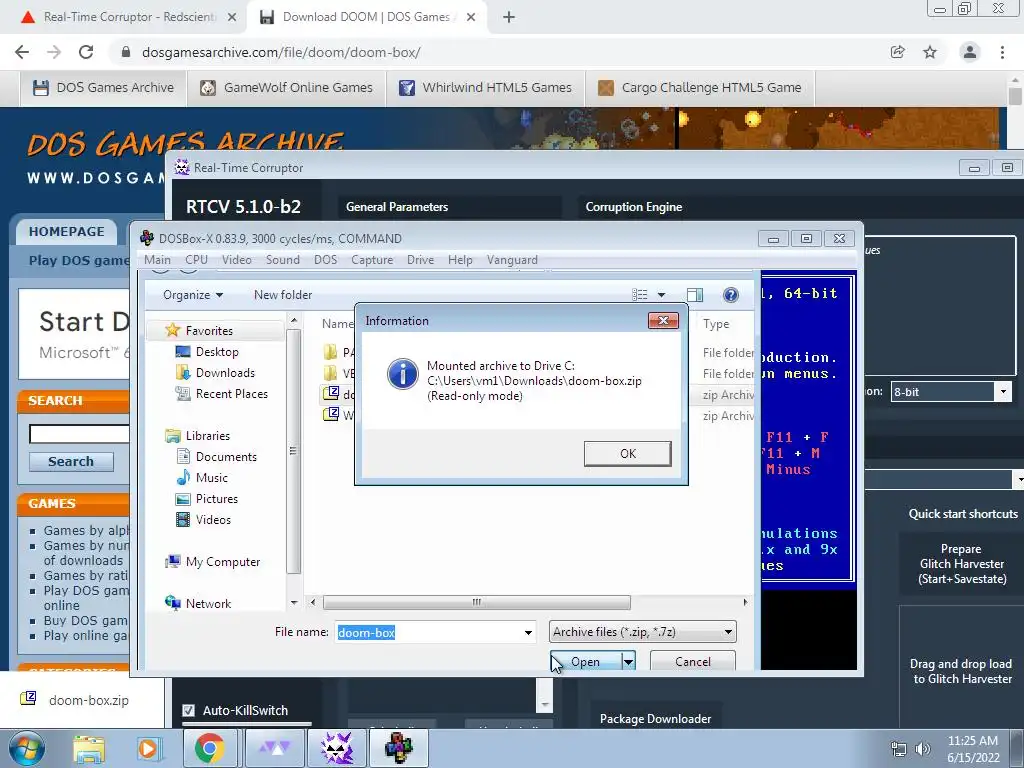Click the Search button on website

(x=71, y=461)
